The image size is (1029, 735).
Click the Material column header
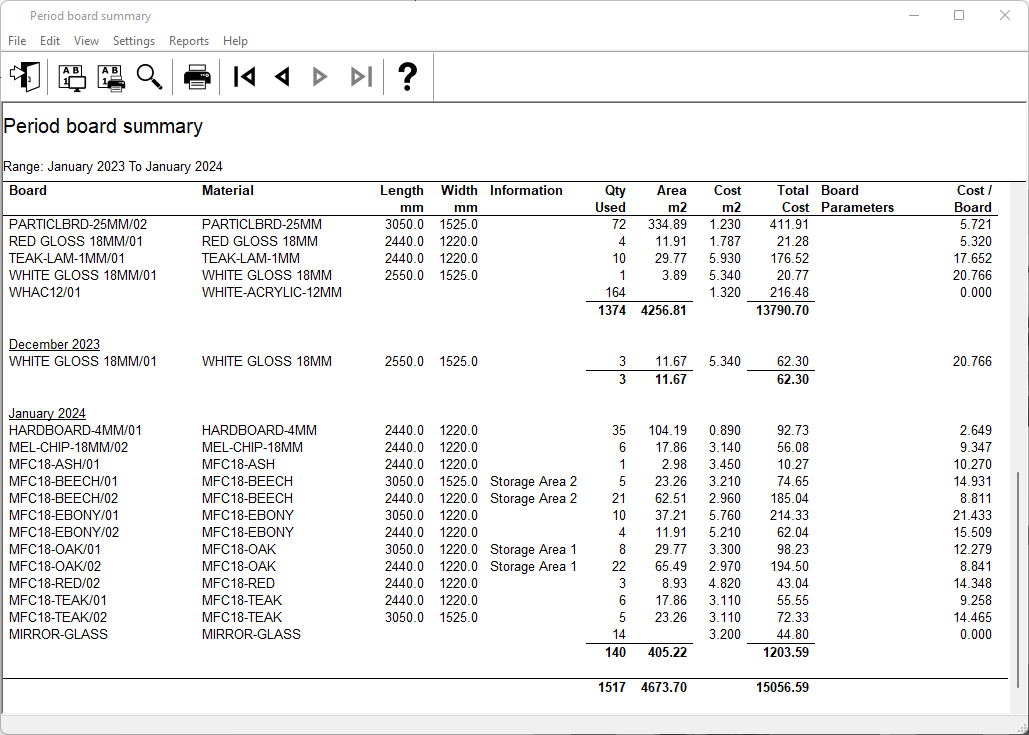pos(228,190)
